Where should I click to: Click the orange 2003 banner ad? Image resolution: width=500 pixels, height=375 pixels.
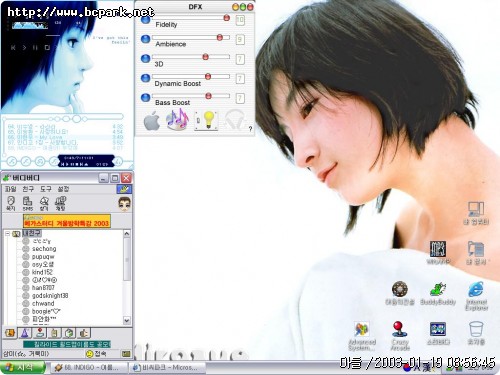click(66, 221)
